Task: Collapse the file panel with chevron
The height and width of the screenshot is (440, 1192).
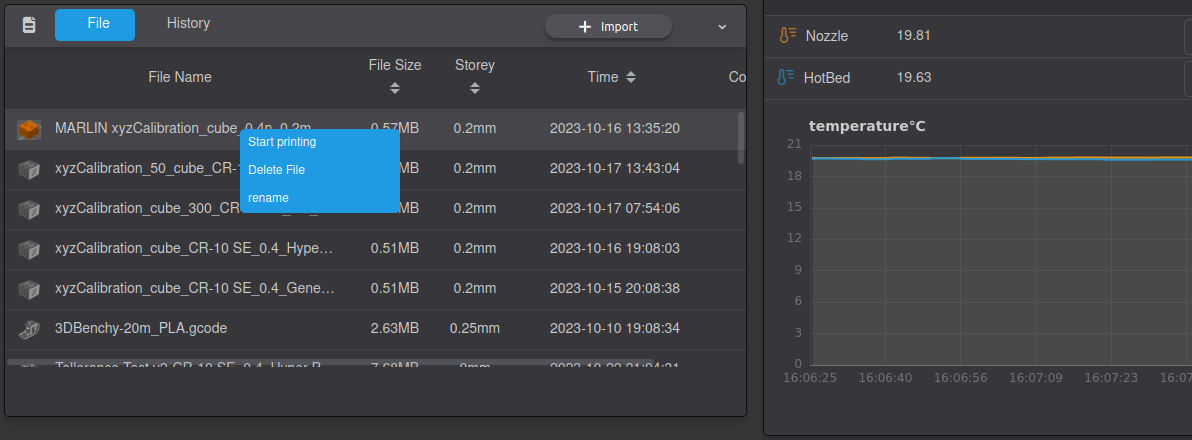Action: point(722,27)
